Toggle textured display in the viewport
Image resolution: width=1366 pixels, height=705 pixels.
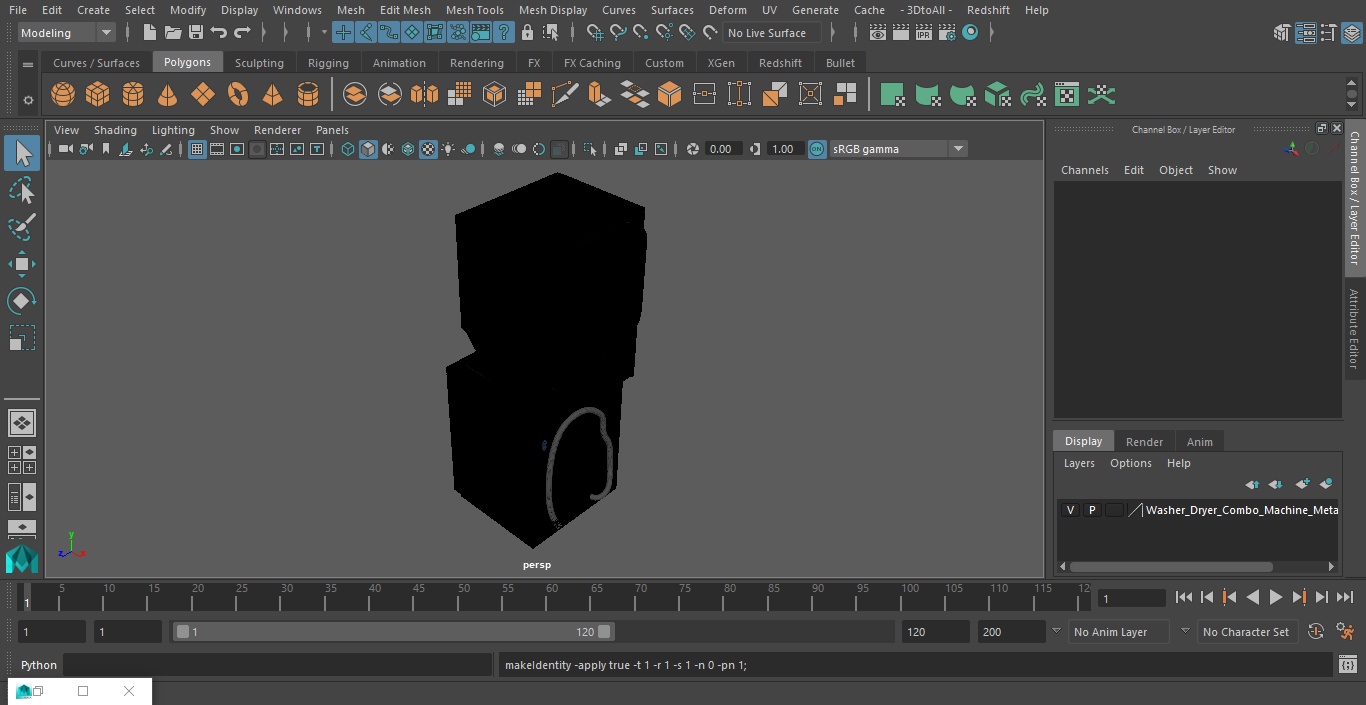point(428,149)
